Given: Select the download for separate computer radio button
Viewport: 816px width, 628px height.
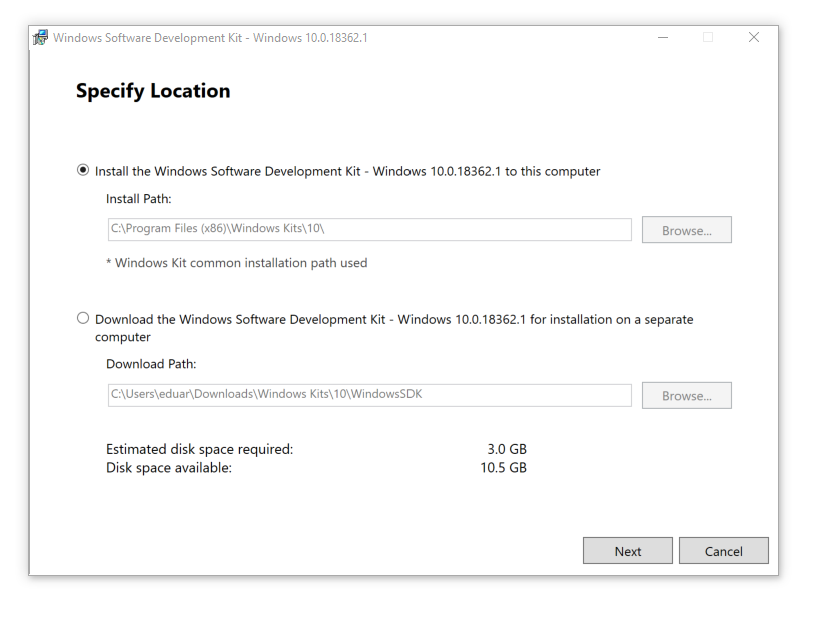Looking at the screenshot, I should coord(83,319).
